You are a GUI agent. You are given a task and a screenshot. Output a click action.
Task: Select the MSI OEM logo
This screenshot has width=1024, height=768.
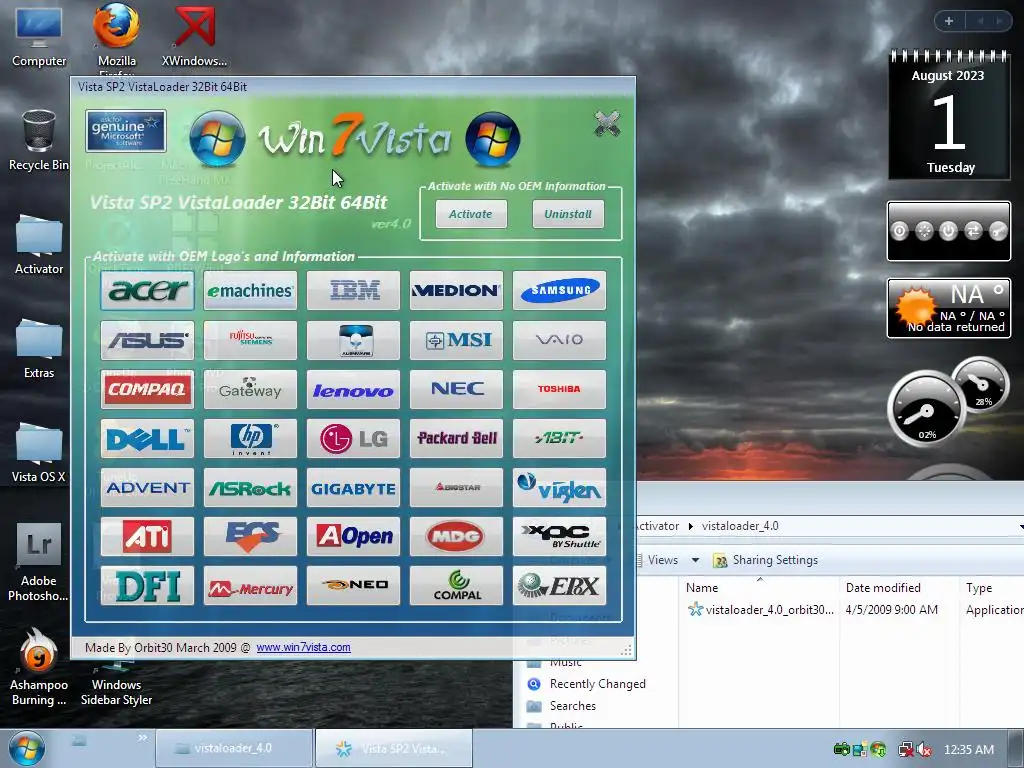(456, 340)
